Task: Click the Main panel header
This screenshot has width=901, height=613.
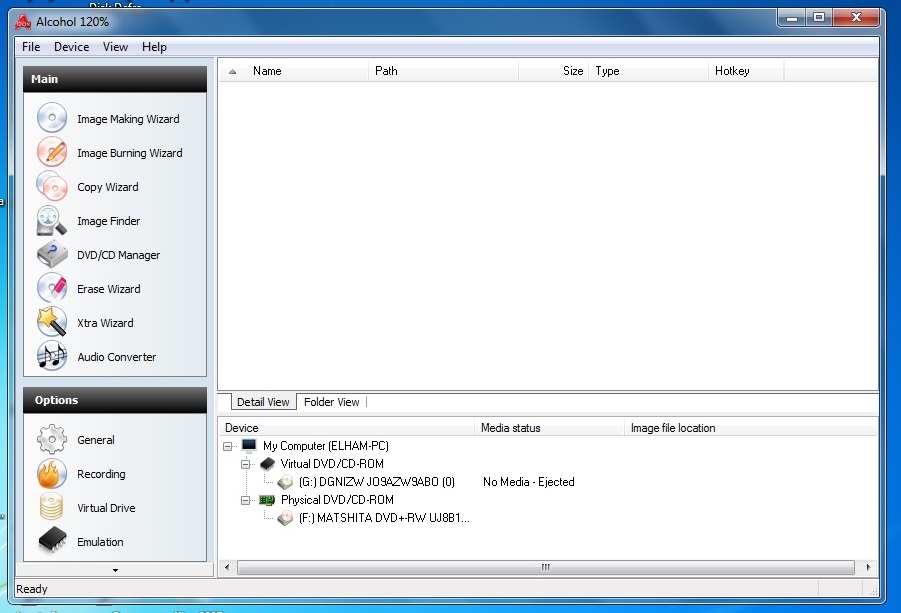Action: 115,79
